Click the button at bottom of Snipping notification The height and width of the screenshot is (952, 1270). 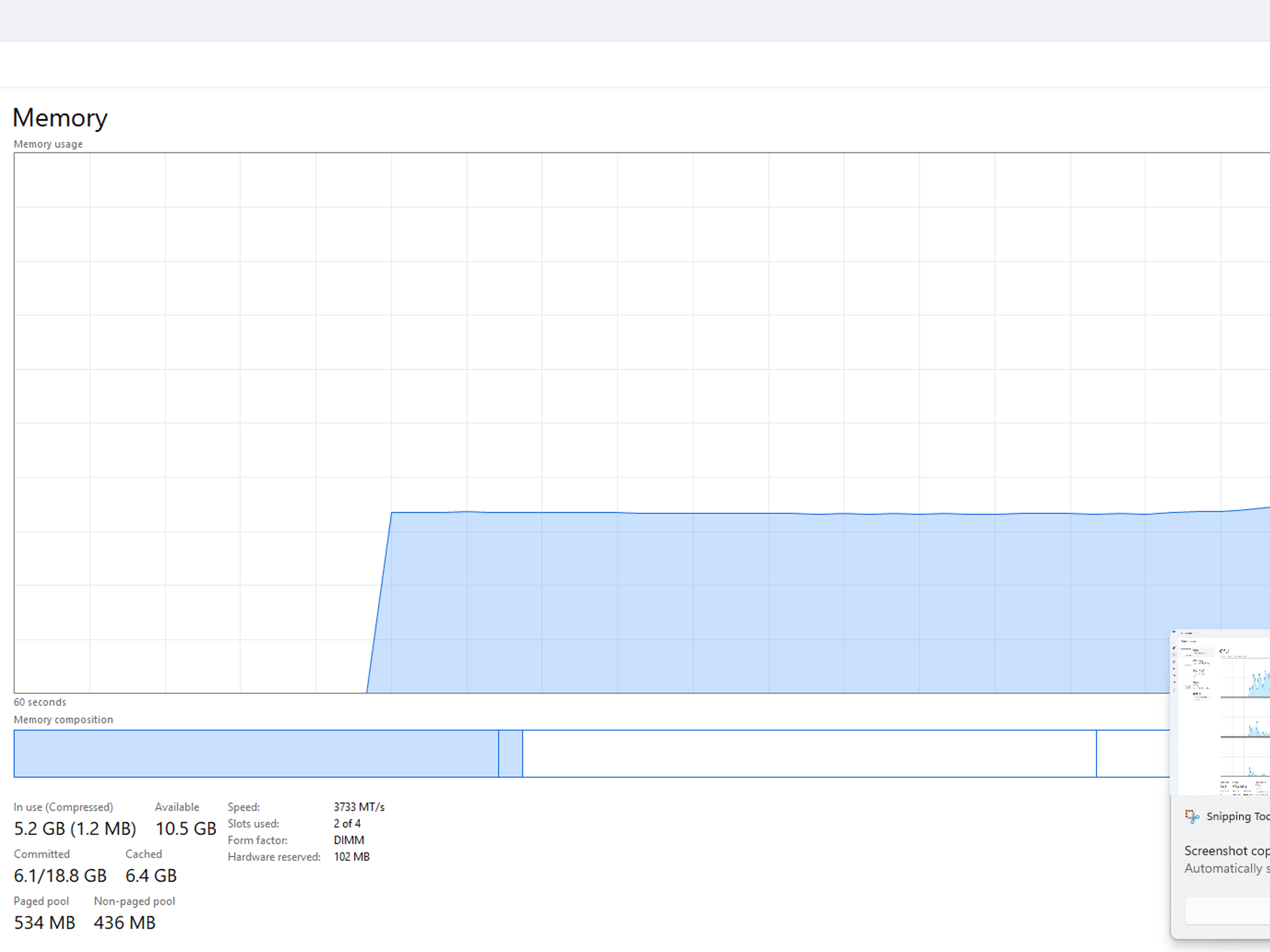tap(1228, 911)
